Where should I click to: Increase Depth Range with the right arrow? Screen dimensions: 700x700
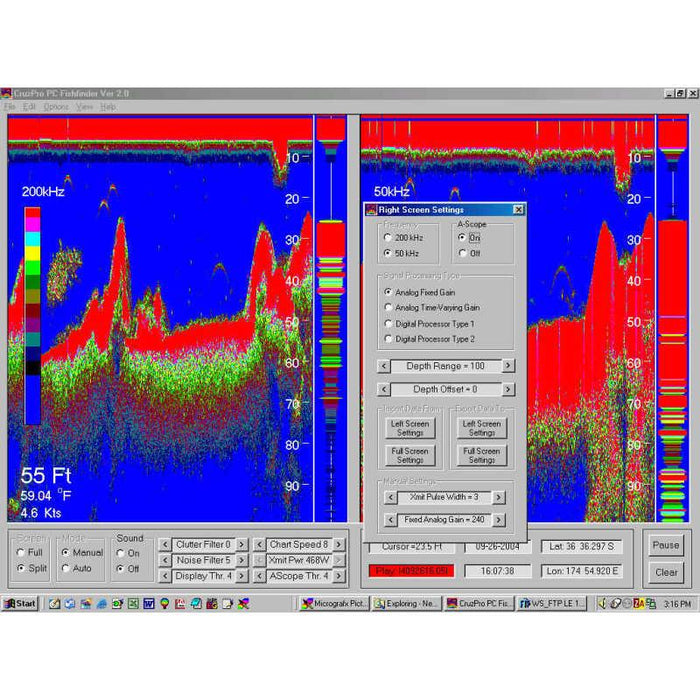508,366
